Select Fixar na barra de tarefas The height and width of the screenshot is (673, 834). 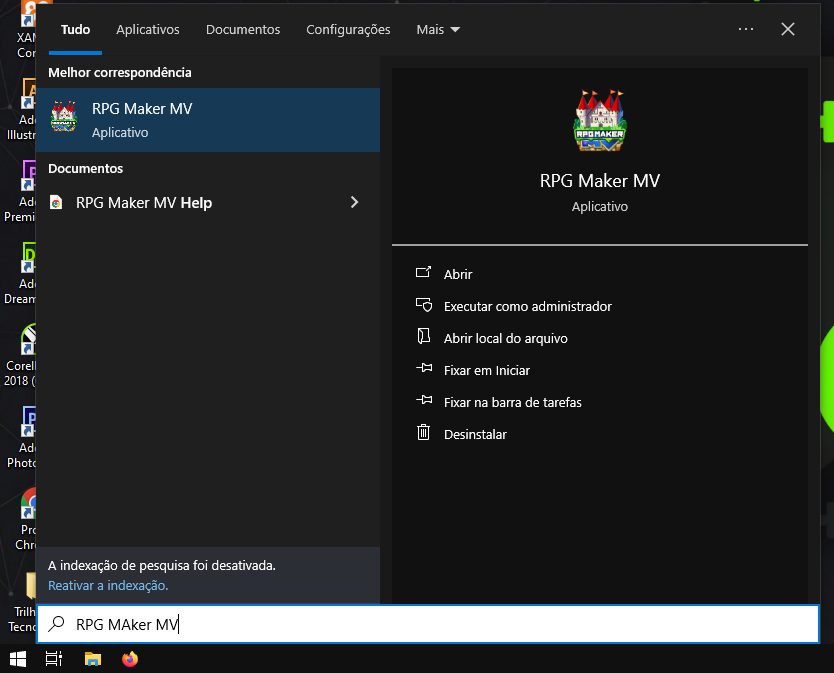512,402
